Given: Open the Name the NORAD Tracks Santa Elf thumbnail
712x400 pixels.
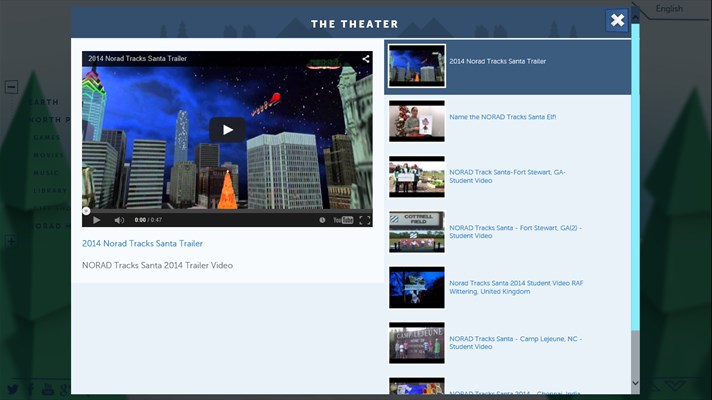Looking at the screenshot, I should point(417,121).
